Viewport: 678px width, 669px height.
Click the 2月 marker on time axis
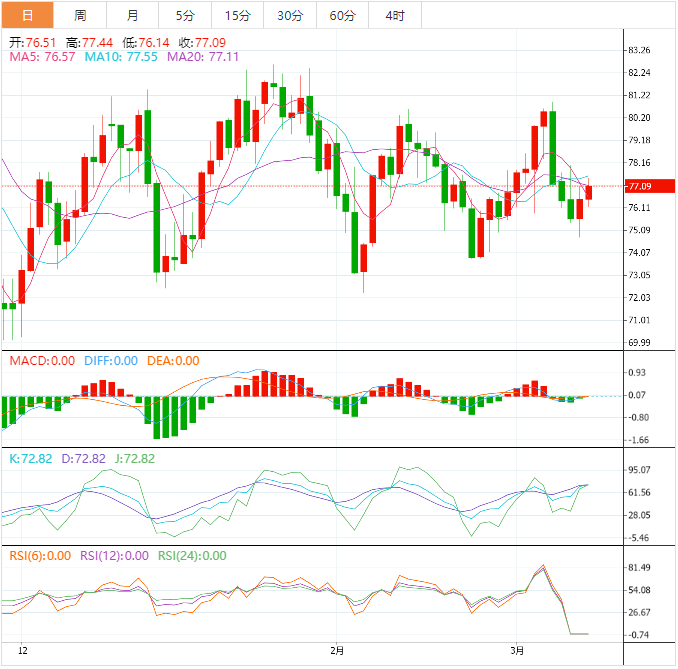337,651
